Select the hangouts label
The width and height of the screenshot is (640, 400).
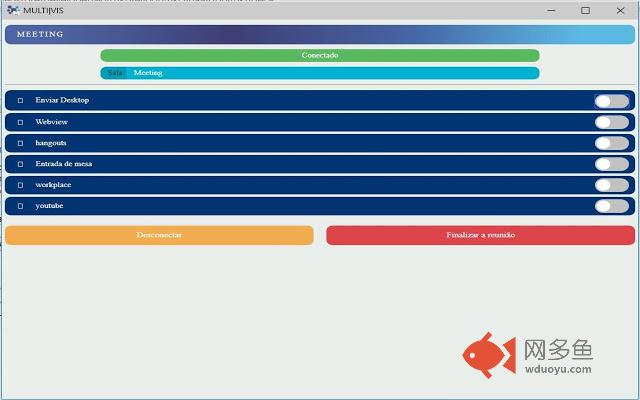click(x=51, y=143)
